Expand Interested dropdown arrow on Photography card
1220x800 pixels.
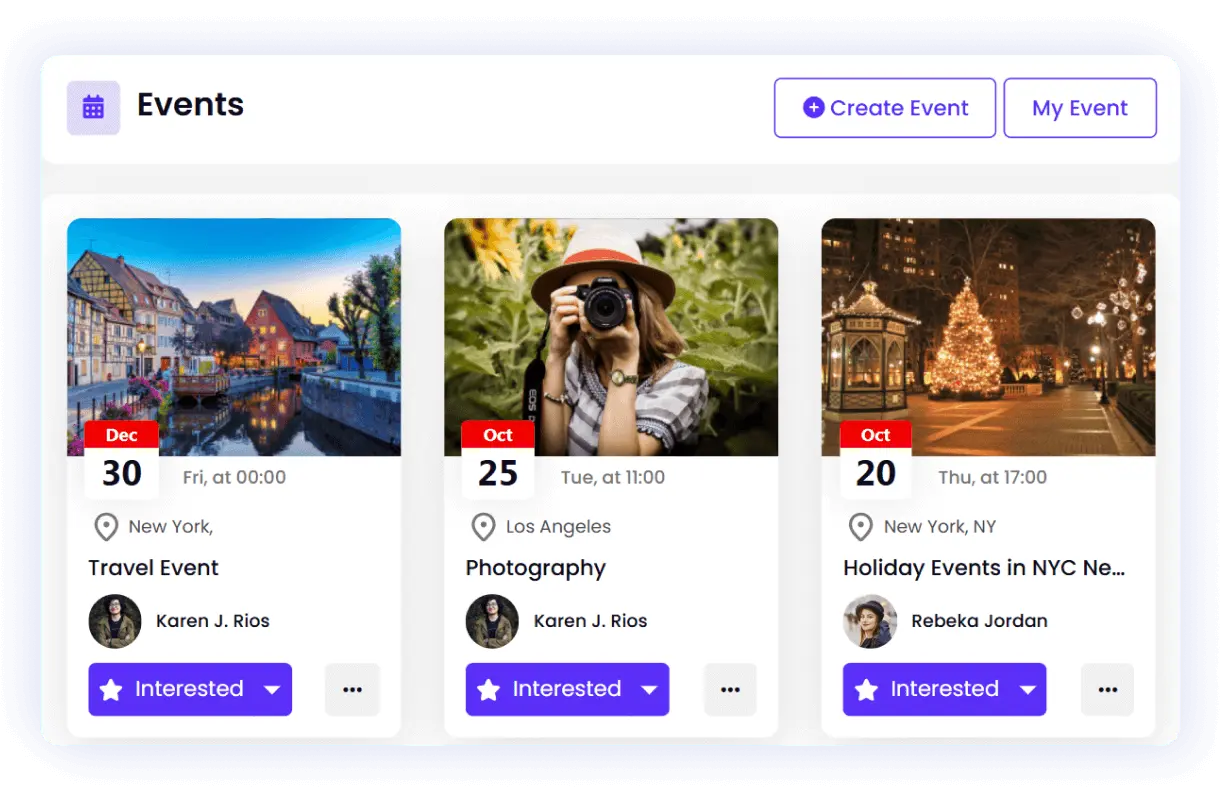click(649, 690)
